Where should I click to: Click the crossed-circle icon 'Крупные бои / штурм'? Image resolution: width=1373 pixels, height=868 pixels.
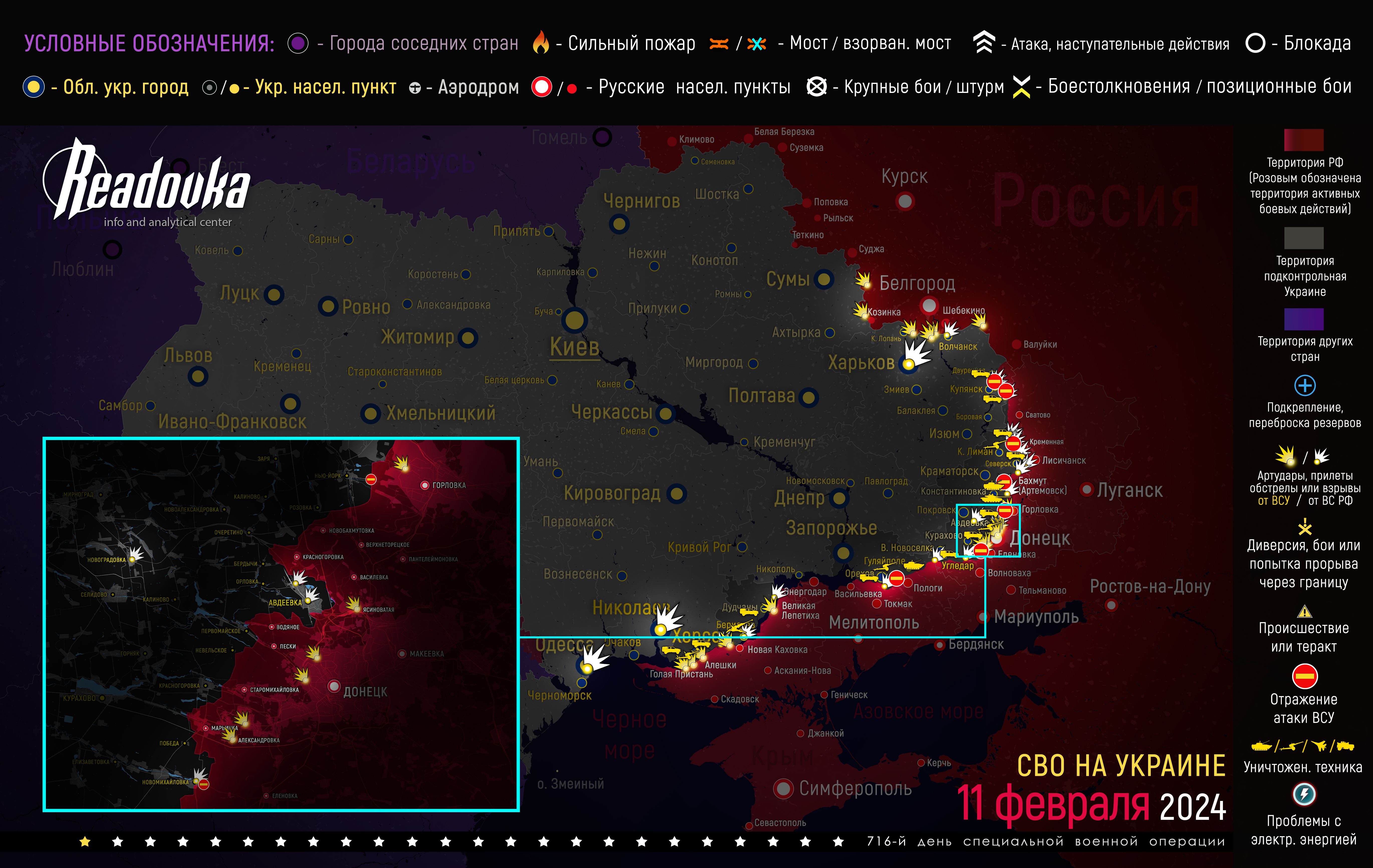coord(816,87)
